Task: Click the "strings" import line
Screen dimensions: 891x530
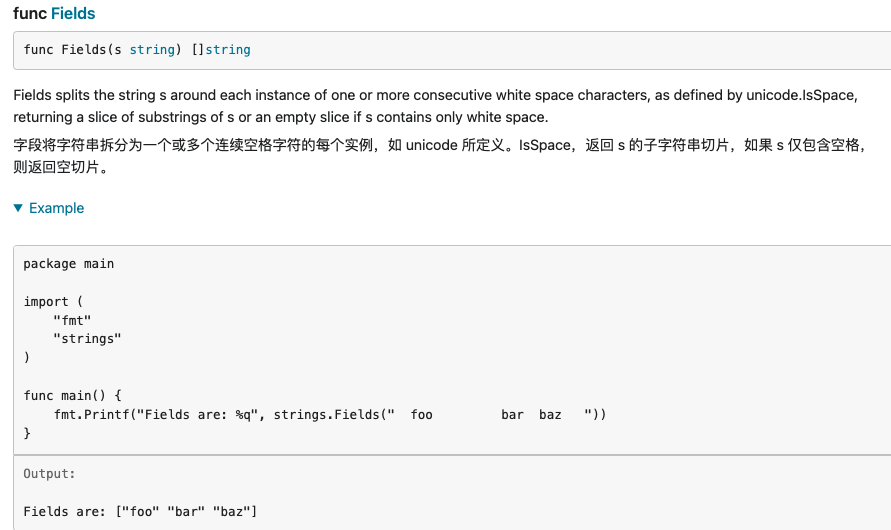Action: click(x=87, y=339)
